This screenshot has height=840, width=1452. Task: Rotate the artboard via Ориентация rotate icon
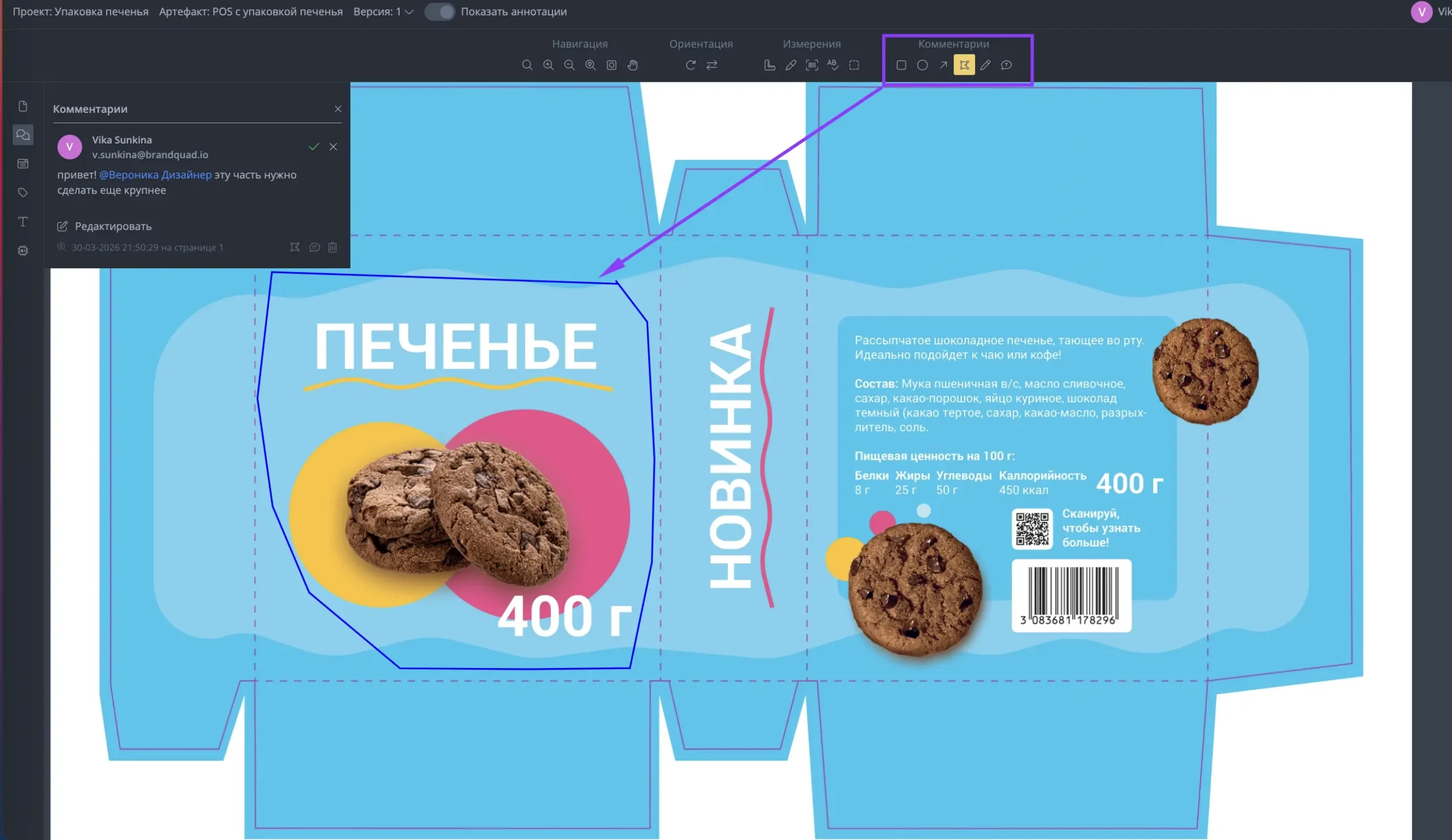(690, 65)
